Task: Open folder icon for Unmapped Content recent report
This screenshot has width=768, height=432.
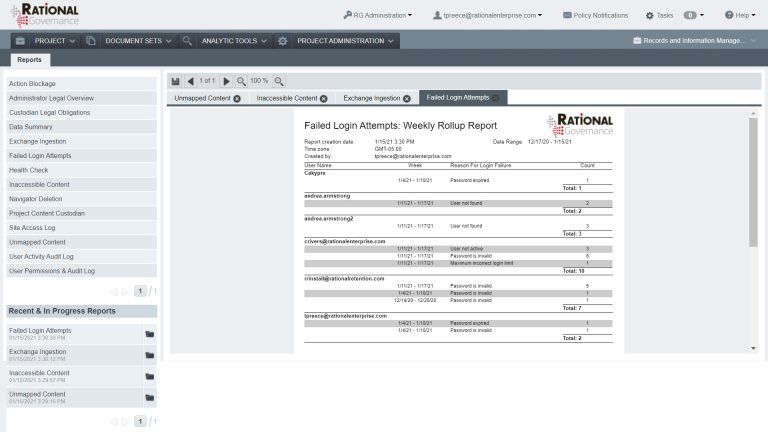Action: click(x=150, y=397)
